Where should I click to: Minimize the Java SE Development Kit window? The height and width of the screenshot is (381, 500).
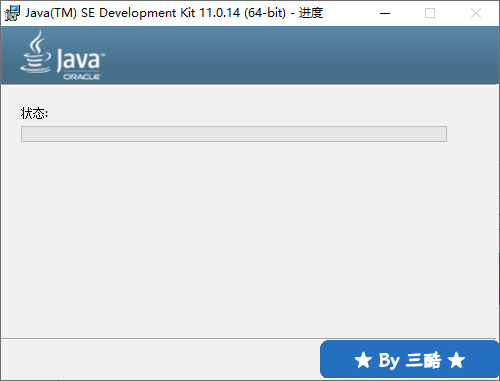pos(385,13)
